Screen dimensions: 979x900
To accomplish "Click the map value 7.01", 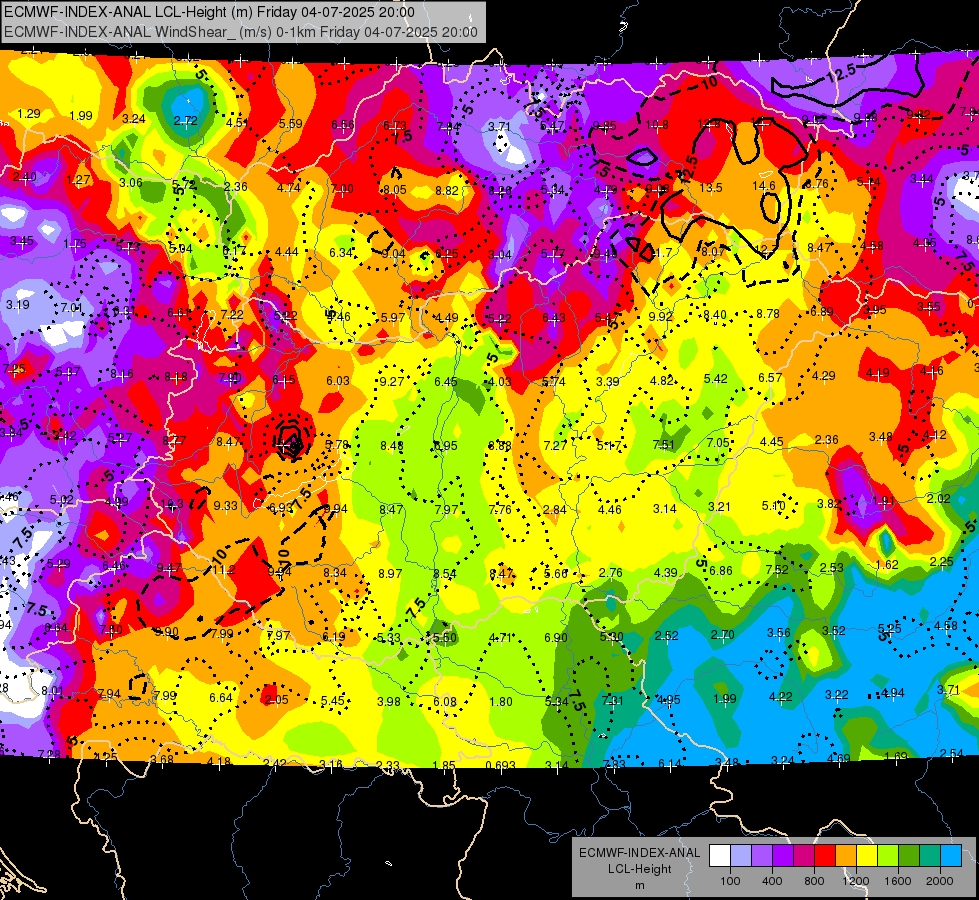I will click(72, 307).
